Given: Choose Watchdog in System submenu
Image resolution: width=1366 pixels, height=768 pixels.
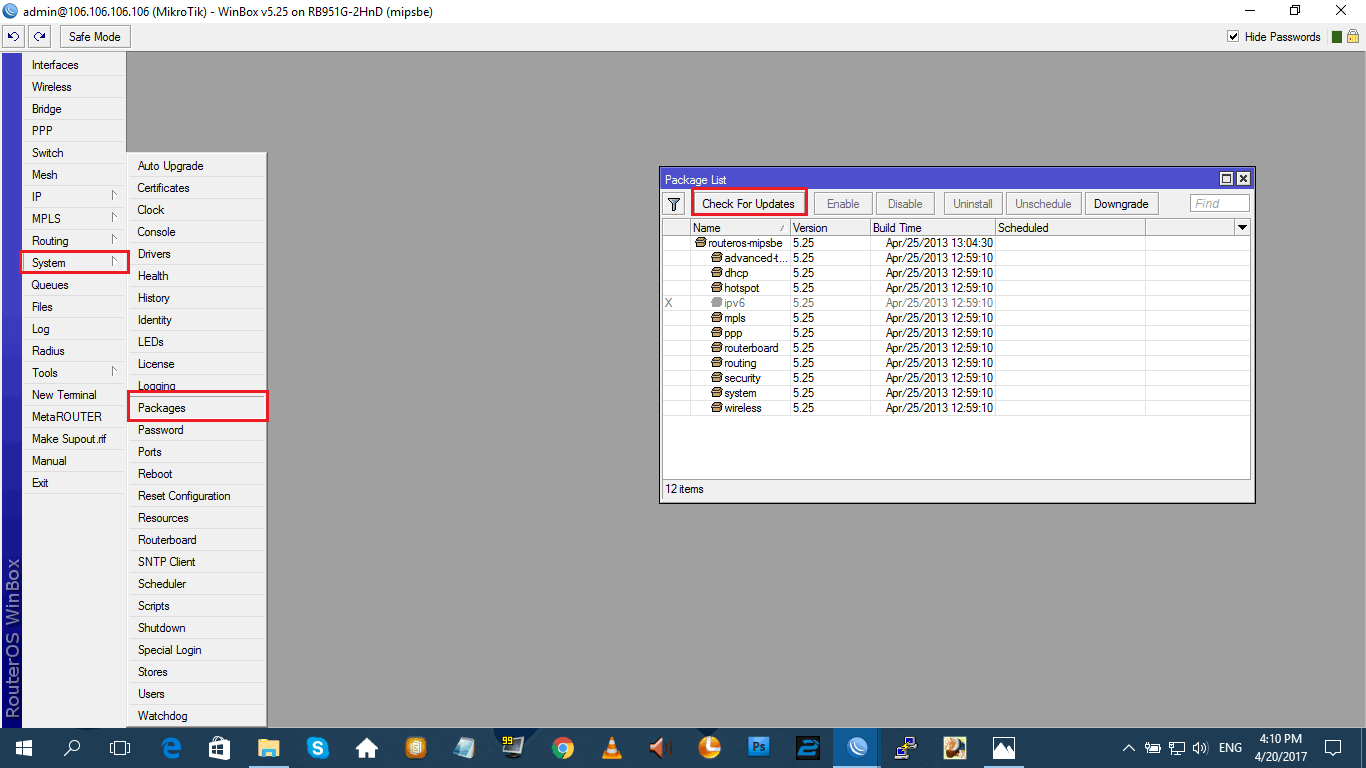Looking at the screenshot, I should 197,716.
